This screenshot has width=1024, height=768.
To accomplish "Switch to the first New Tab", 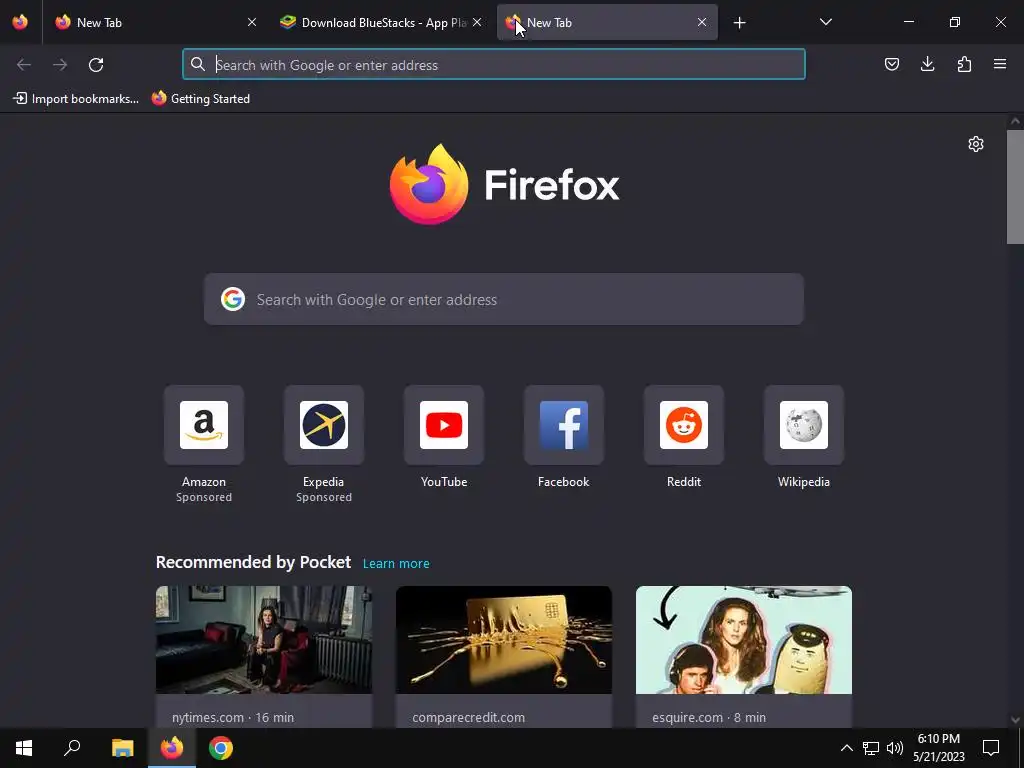I will pos(157,22).
